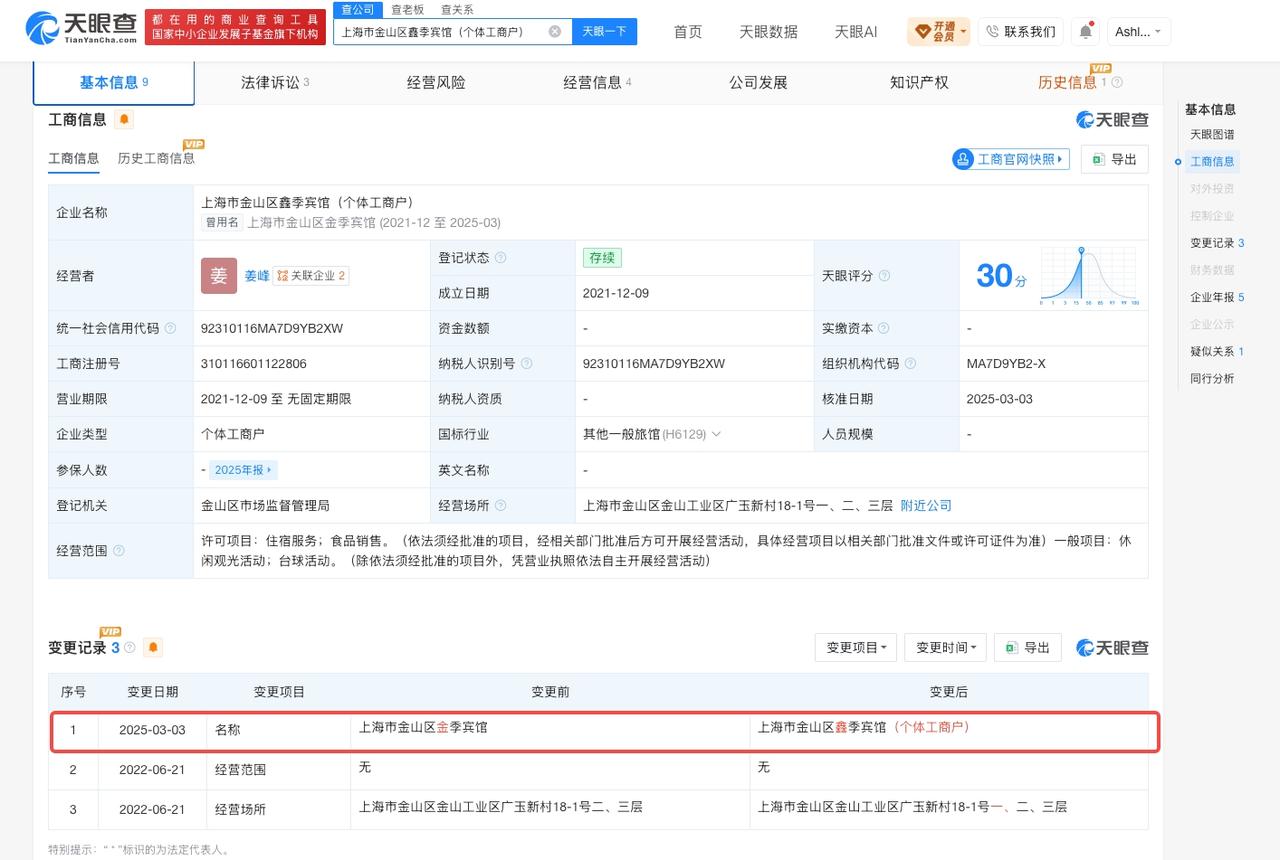The width and height of the screenshot is (1280, 860).
Task: Open the 工商官网快照 button
Action: 1011,159
